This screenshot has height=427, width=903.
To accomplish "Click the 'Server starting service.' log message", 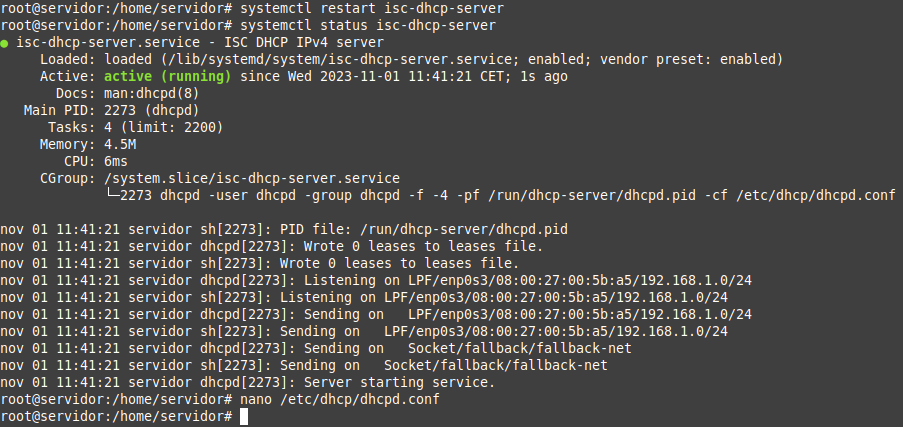I will (x=400, y=383).
